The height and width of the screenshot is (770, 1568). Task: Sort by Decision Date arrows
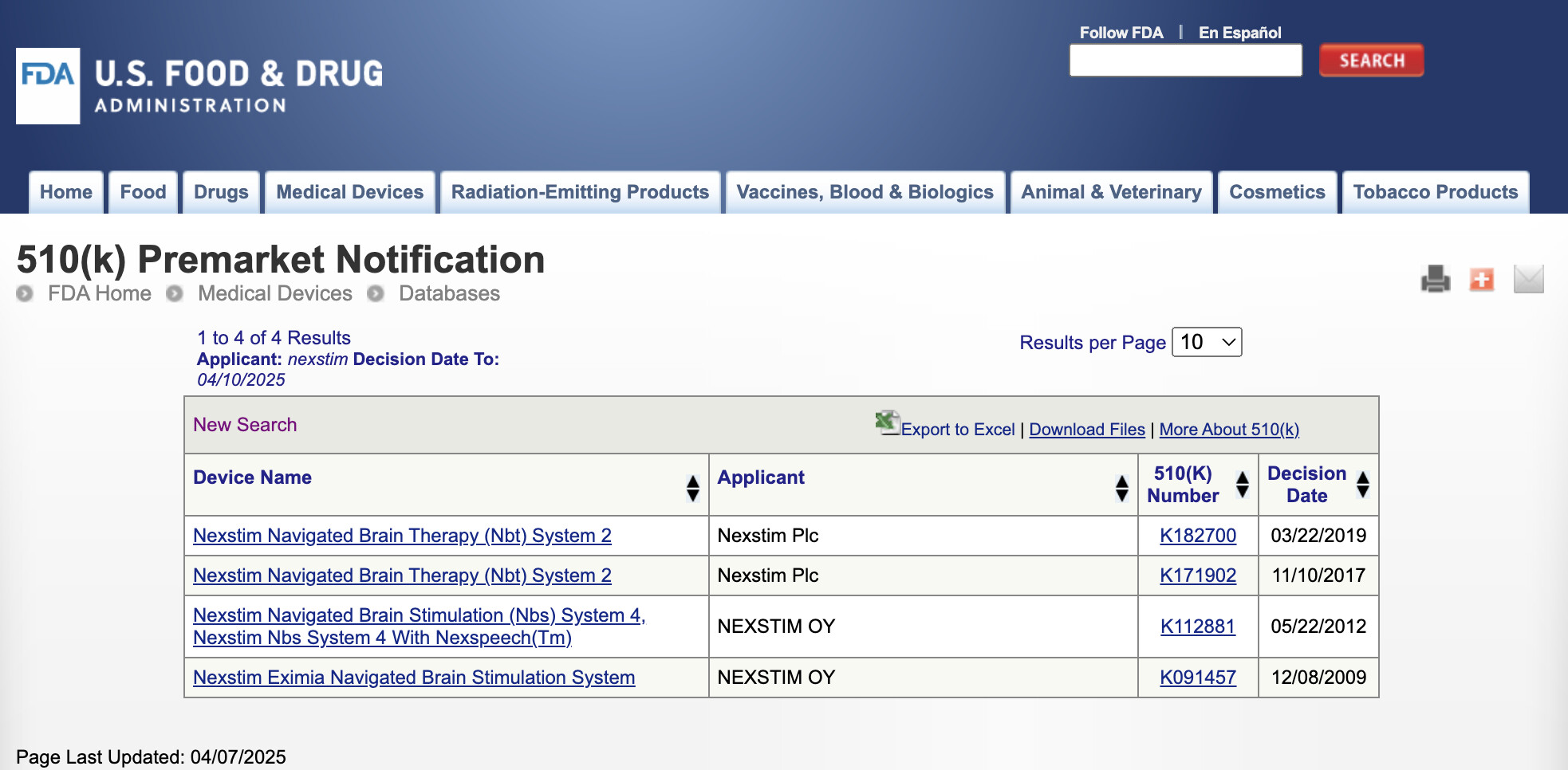tap(1362, 484)
